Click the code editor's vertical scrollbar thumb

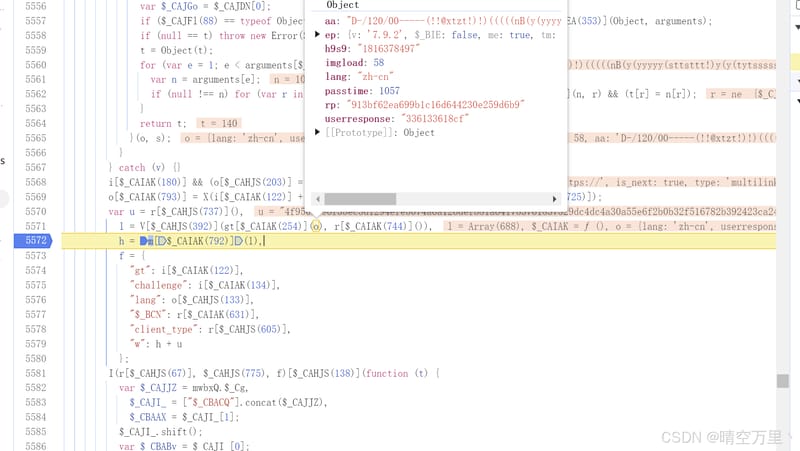783,381
